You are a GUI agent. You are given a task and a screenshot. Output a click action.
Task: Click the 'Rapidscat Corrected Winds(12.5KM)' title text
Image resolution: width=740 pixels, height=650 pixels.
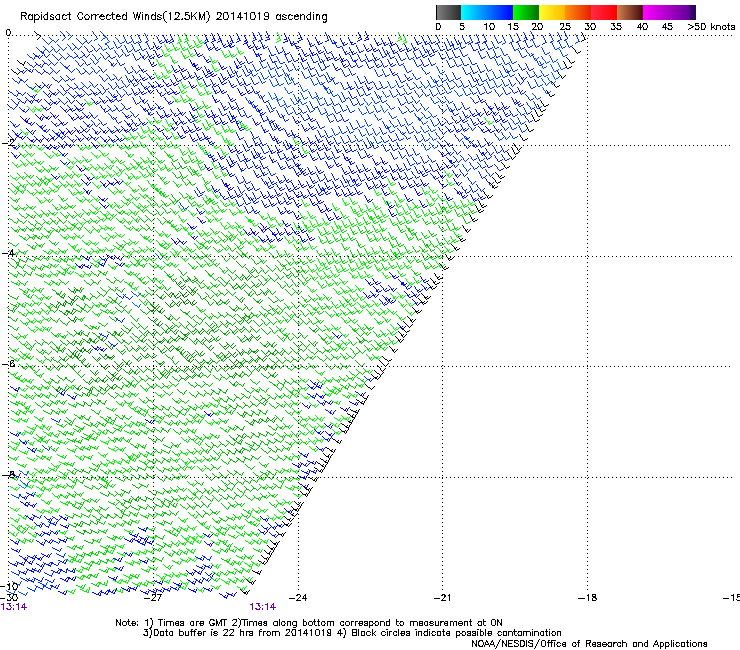(x=115, y=17)
